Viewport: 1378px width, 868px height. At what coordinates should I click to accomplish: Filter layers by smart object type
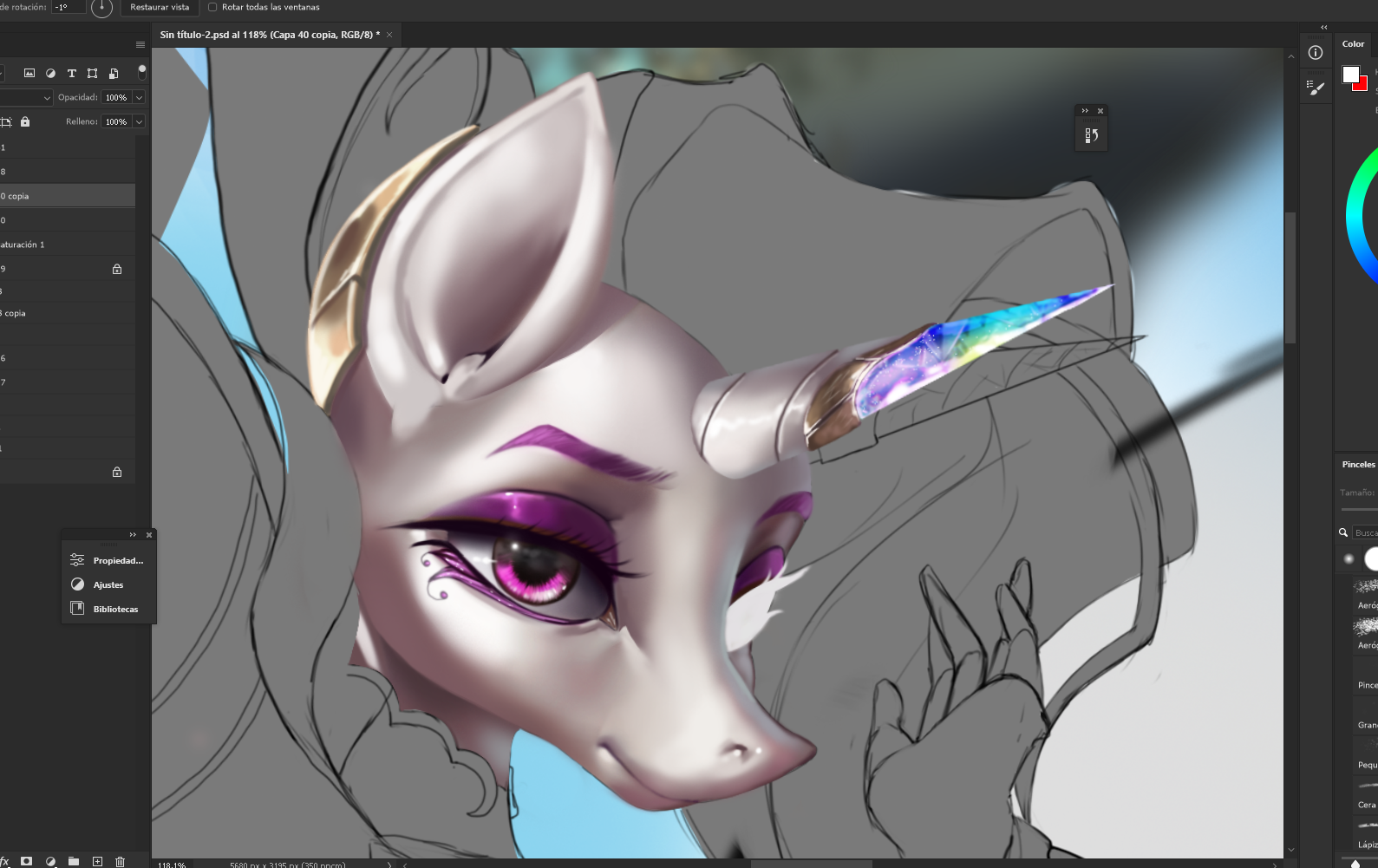tap(114, 74)
